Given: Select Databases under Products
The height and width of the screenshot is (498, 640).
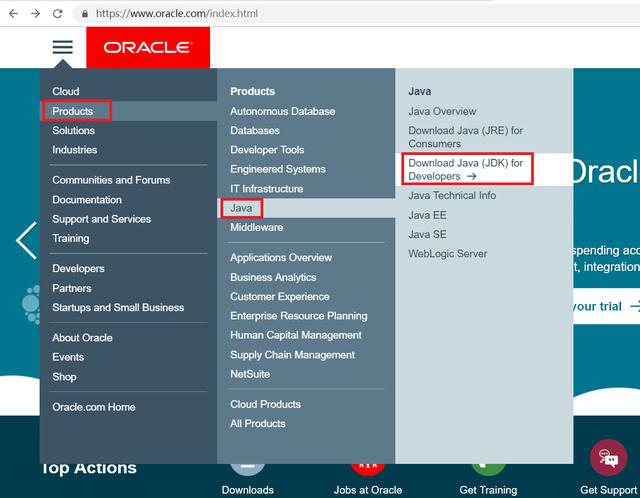Looking at the screenshot, I should [255, 130].
